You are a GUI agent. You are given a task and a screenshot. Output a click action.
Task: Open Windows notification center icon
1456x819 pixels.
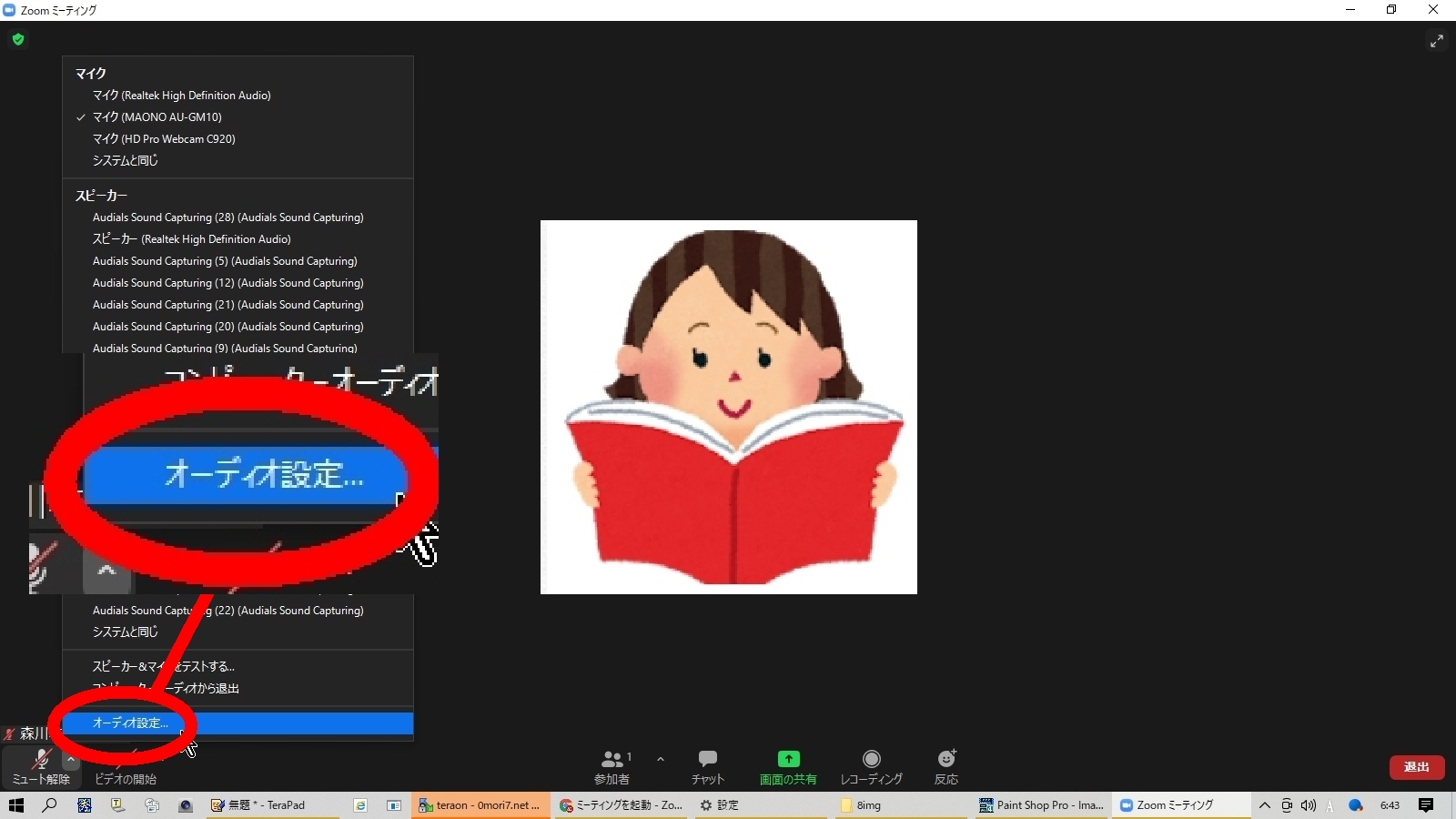point(1426,805)
